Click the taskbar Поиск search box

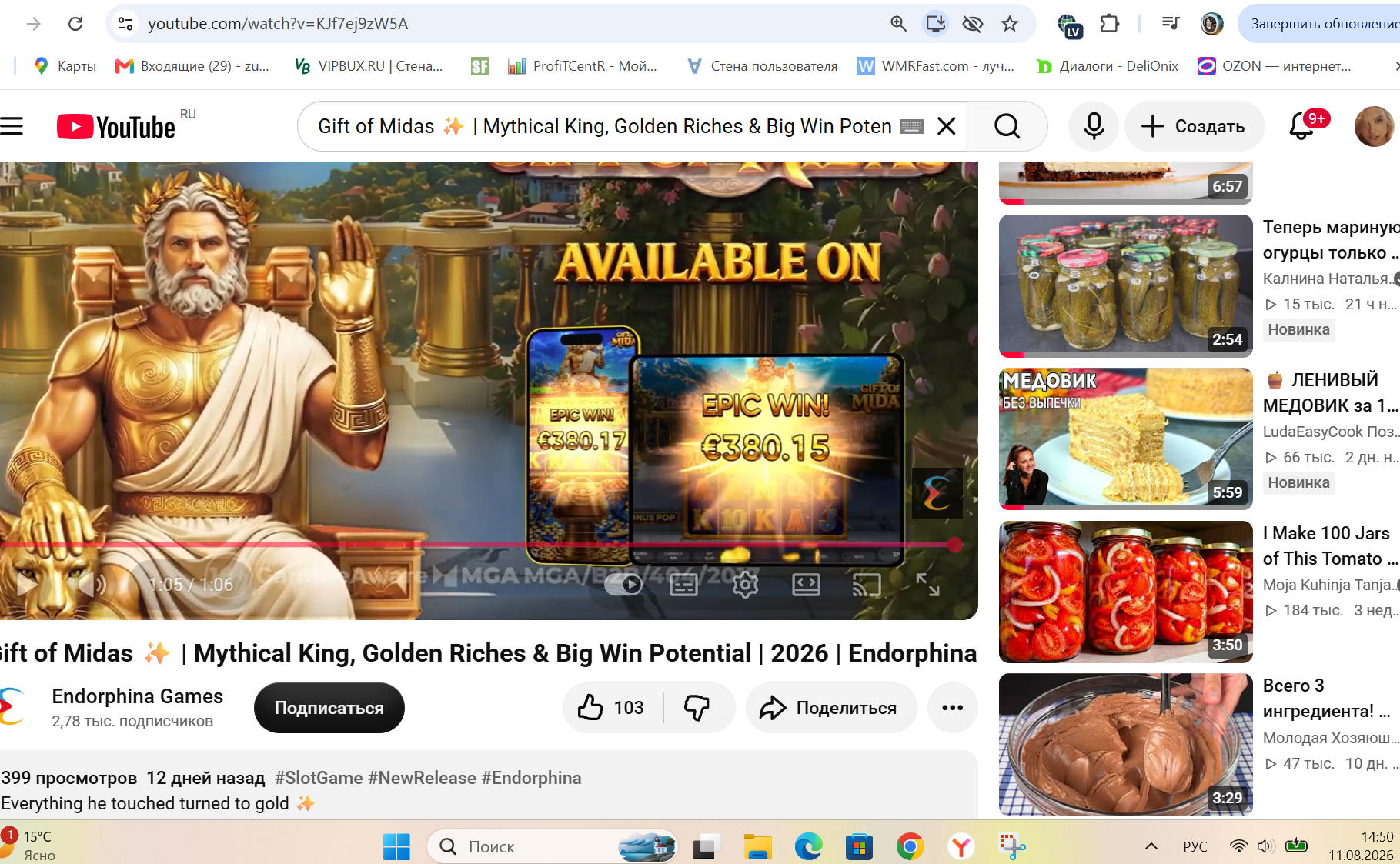(x=552, y=847)
